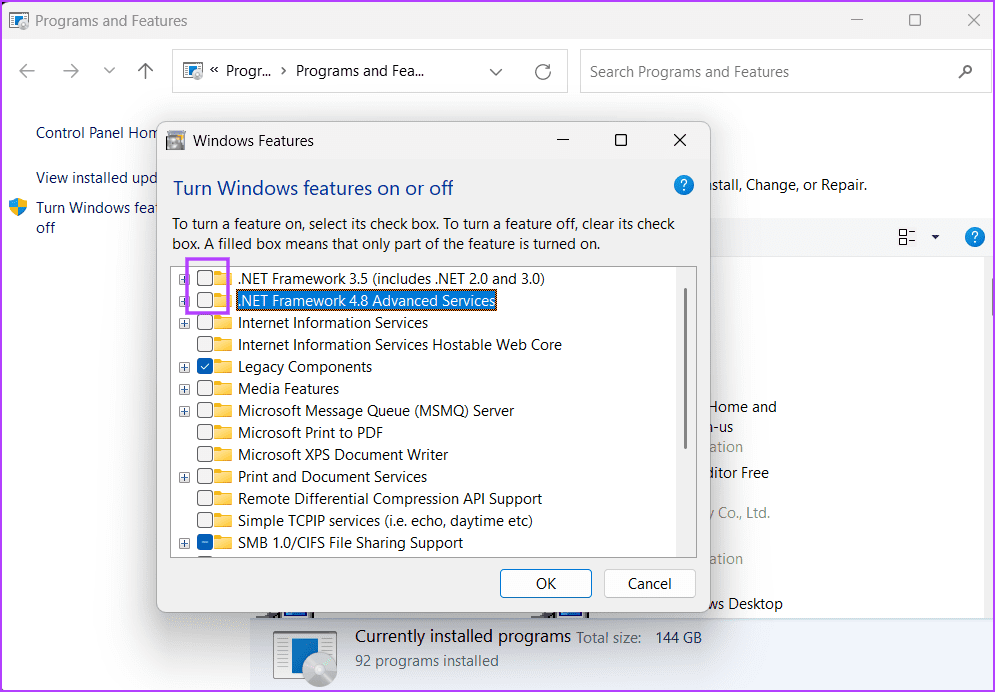Screen dimensions: 995x692
Task: Expand the Legacy Components node
Action: 184,367
